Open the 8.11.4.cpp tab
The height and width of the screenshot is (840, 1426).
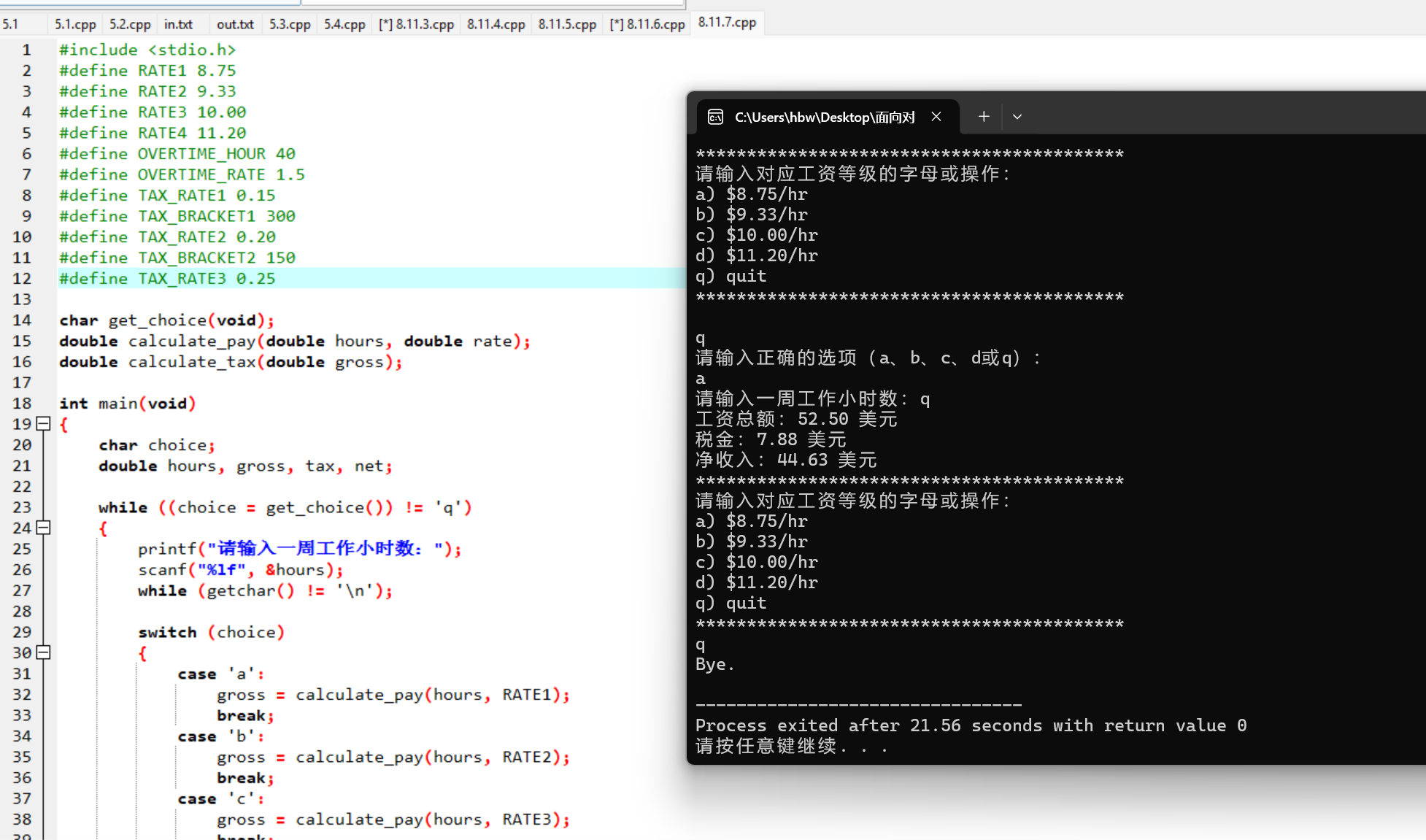[496, 24]
